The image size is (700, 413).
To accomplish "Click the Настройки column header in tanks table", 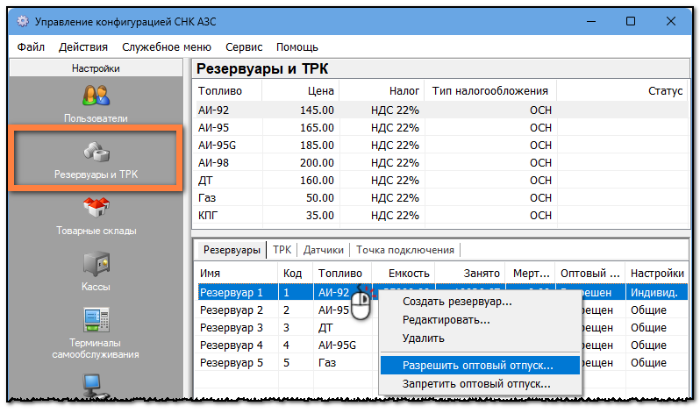I will [657, 273].
